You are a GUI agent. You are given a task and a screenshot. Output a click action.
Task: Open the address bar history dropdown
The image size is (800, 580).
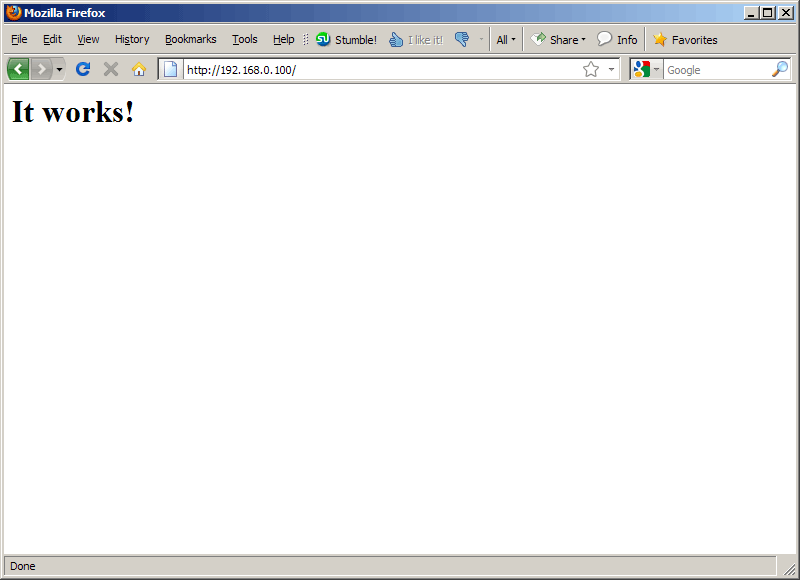(611, 69)
